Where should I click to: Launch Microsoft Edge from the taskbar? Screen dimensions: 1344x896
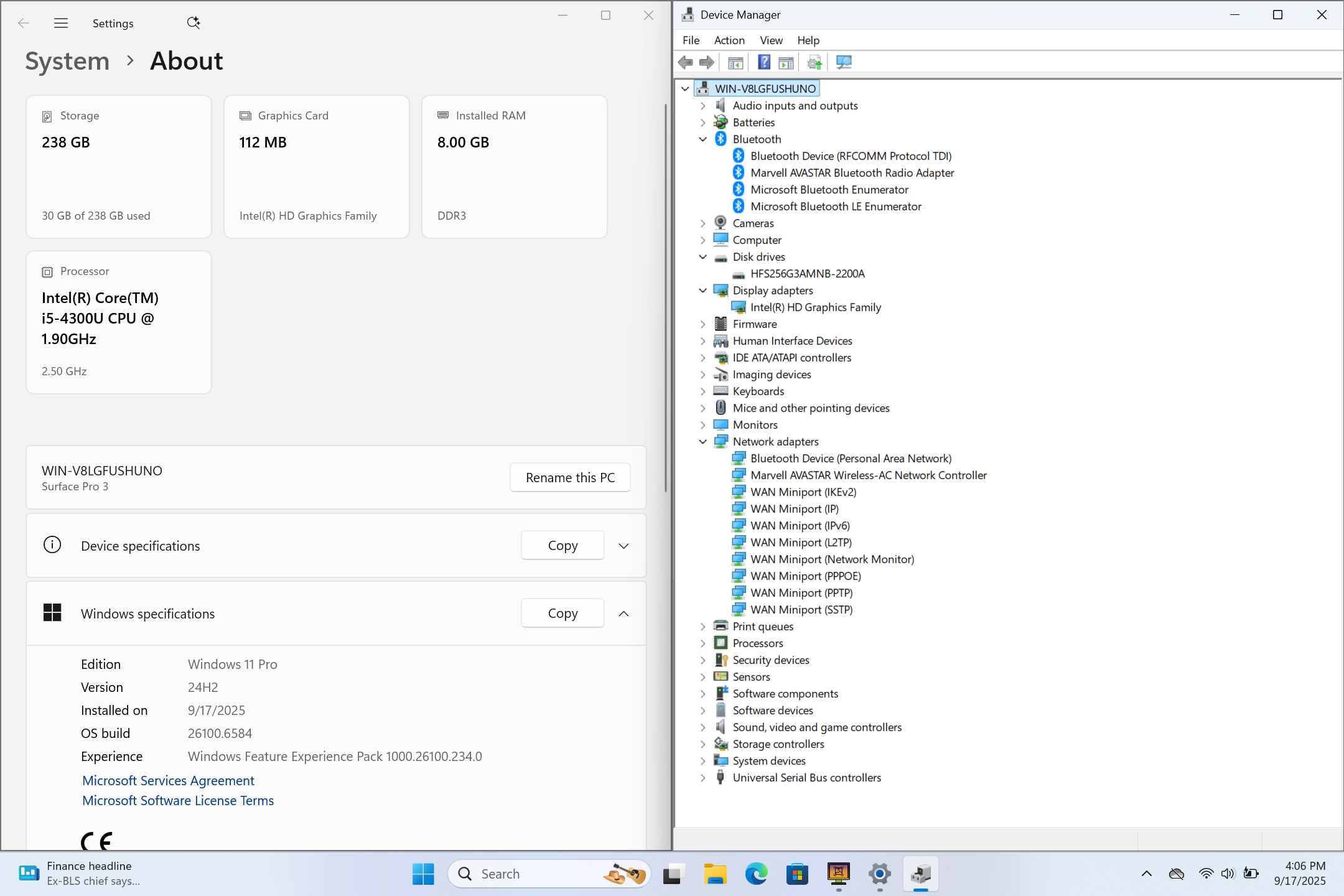coord(756,874)
